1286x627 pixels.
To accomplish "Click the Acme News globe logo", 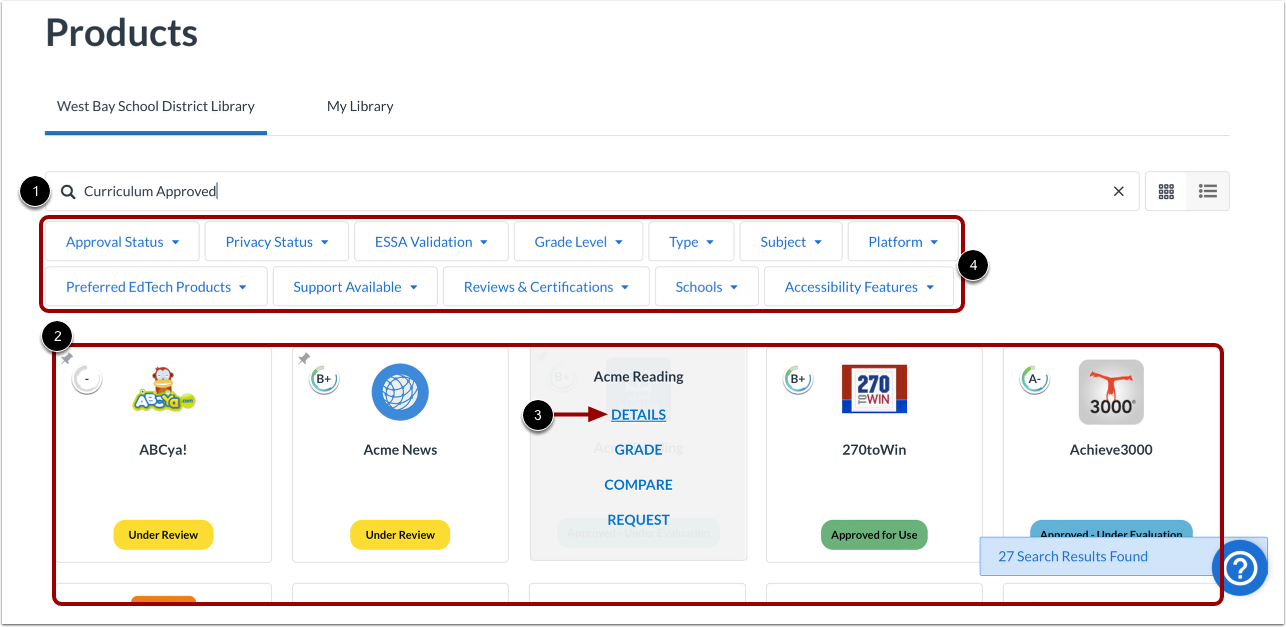I will click(x=400, y=394).
